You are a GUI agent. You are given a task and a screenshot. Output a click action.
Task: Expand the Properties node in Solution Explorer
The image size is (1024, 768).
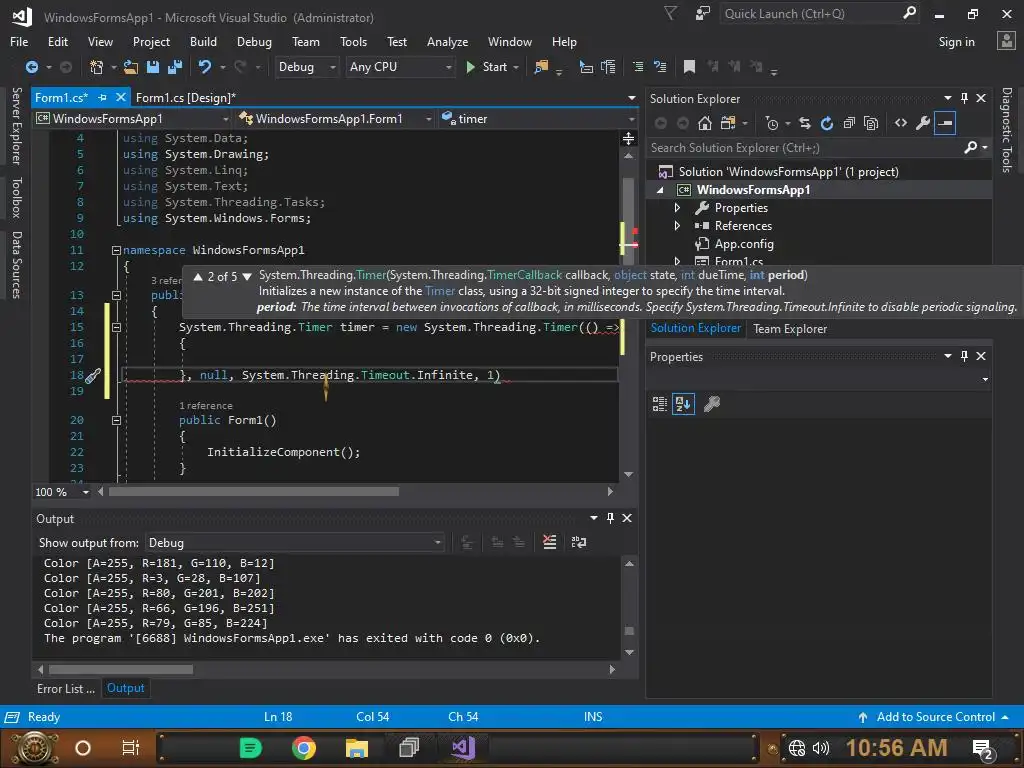677,208
